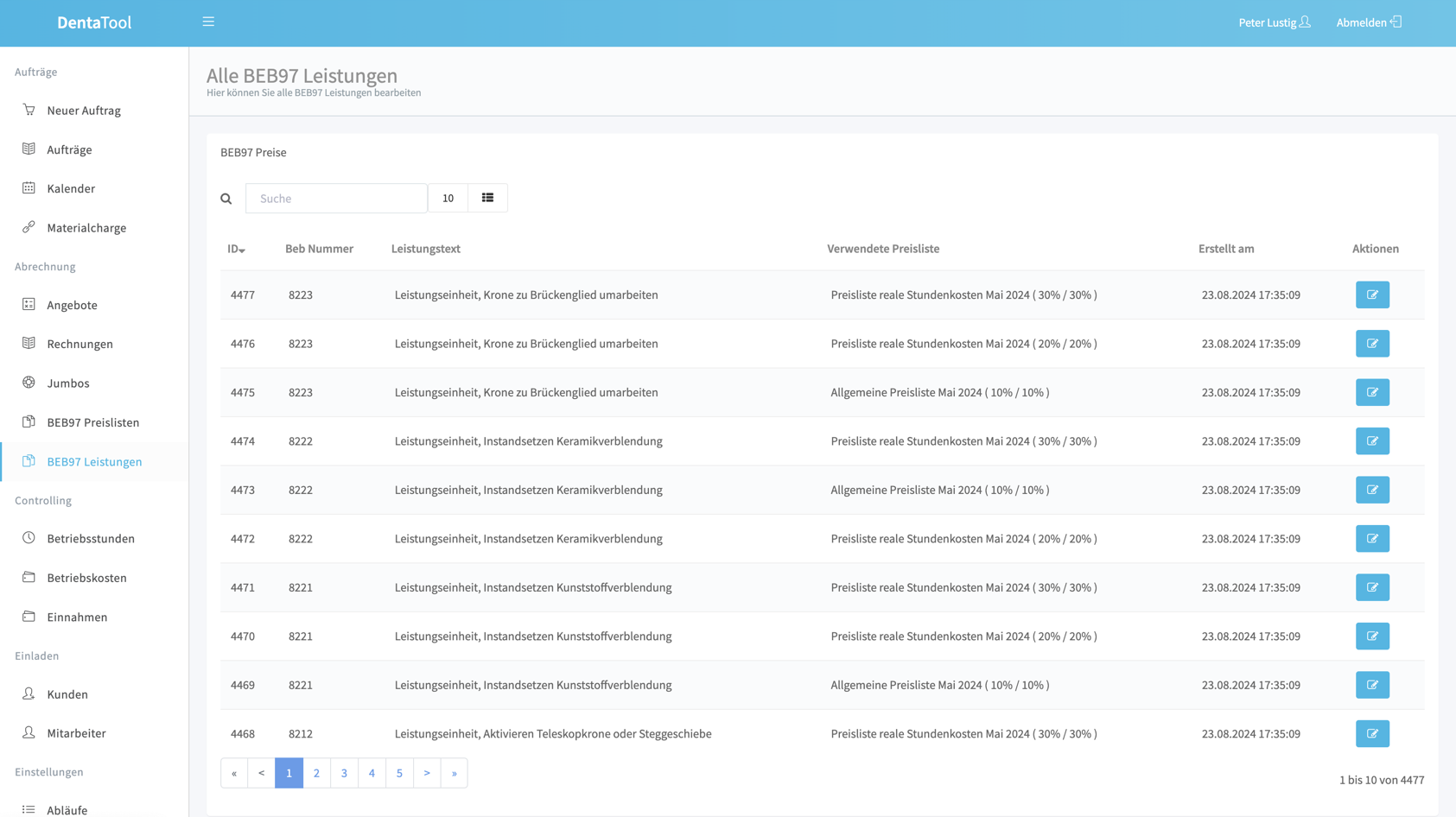Click the DentaTool logo
The height and width of the screenshot is (817, 1456).
point(94,22)
